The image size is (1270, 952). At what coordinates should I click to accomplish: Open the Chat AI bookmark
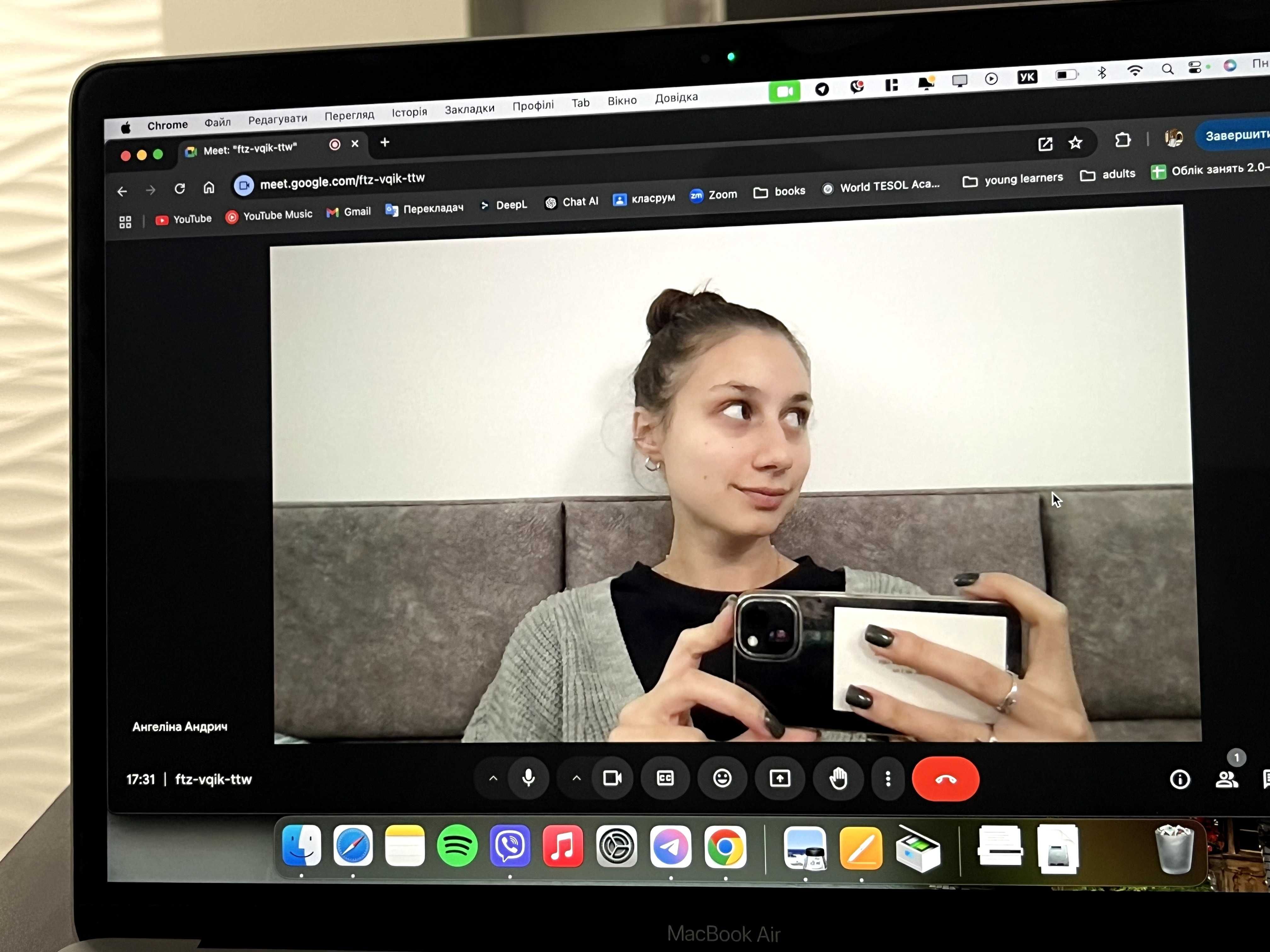[571, 202]
